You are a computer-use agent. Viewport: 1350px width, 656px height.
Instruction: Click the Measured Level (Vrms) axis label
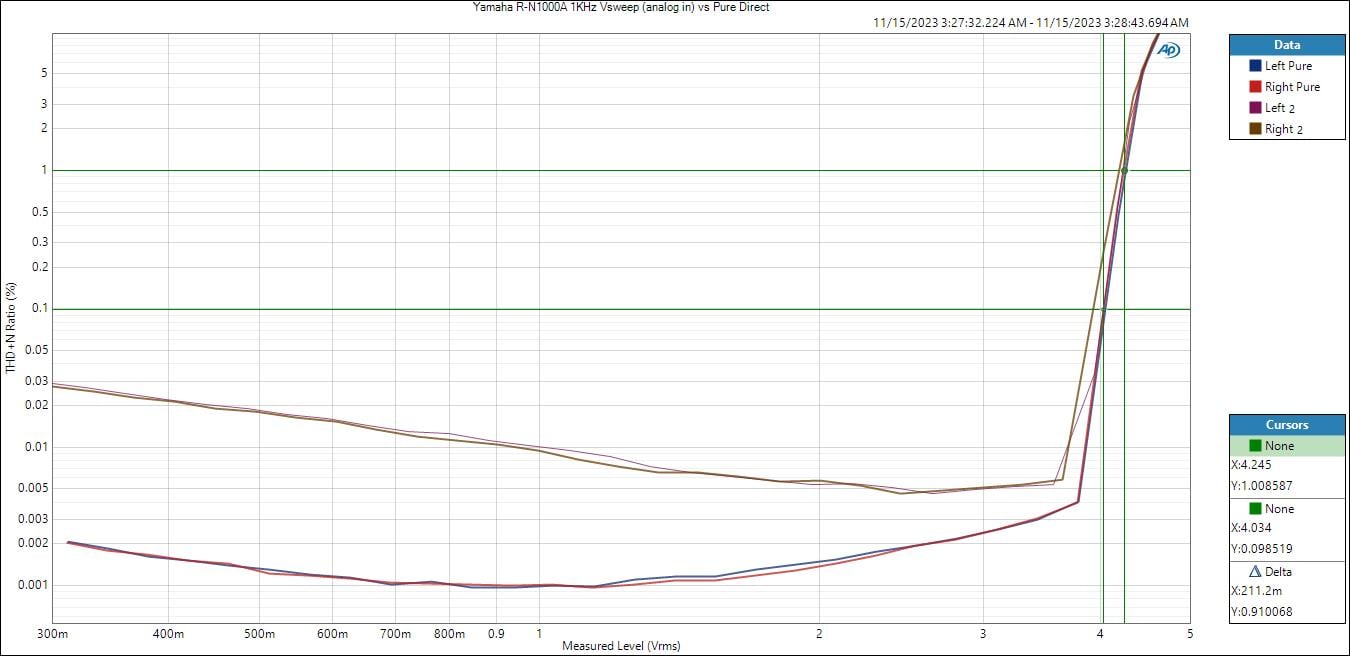click(x=621, y=646)
